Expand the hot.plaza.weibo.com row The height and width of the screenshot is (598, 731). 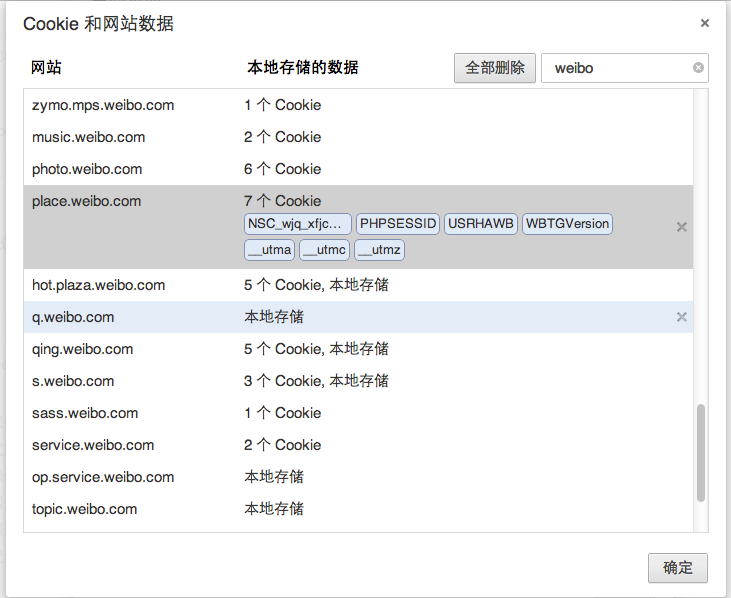point(98,285)
